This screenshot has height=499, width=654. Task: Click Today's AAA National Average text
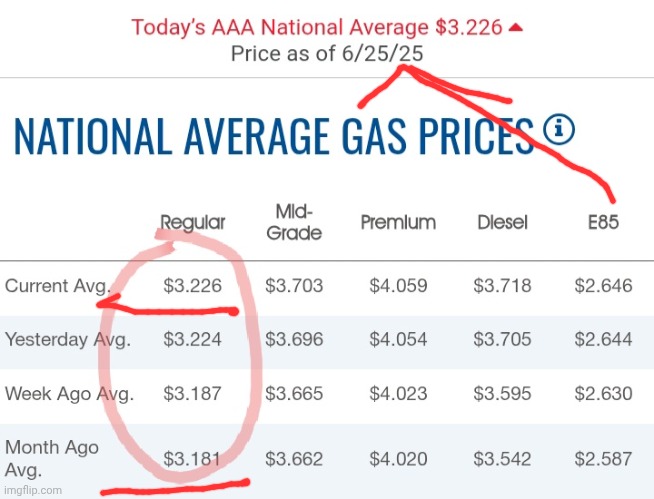[280, 28]
